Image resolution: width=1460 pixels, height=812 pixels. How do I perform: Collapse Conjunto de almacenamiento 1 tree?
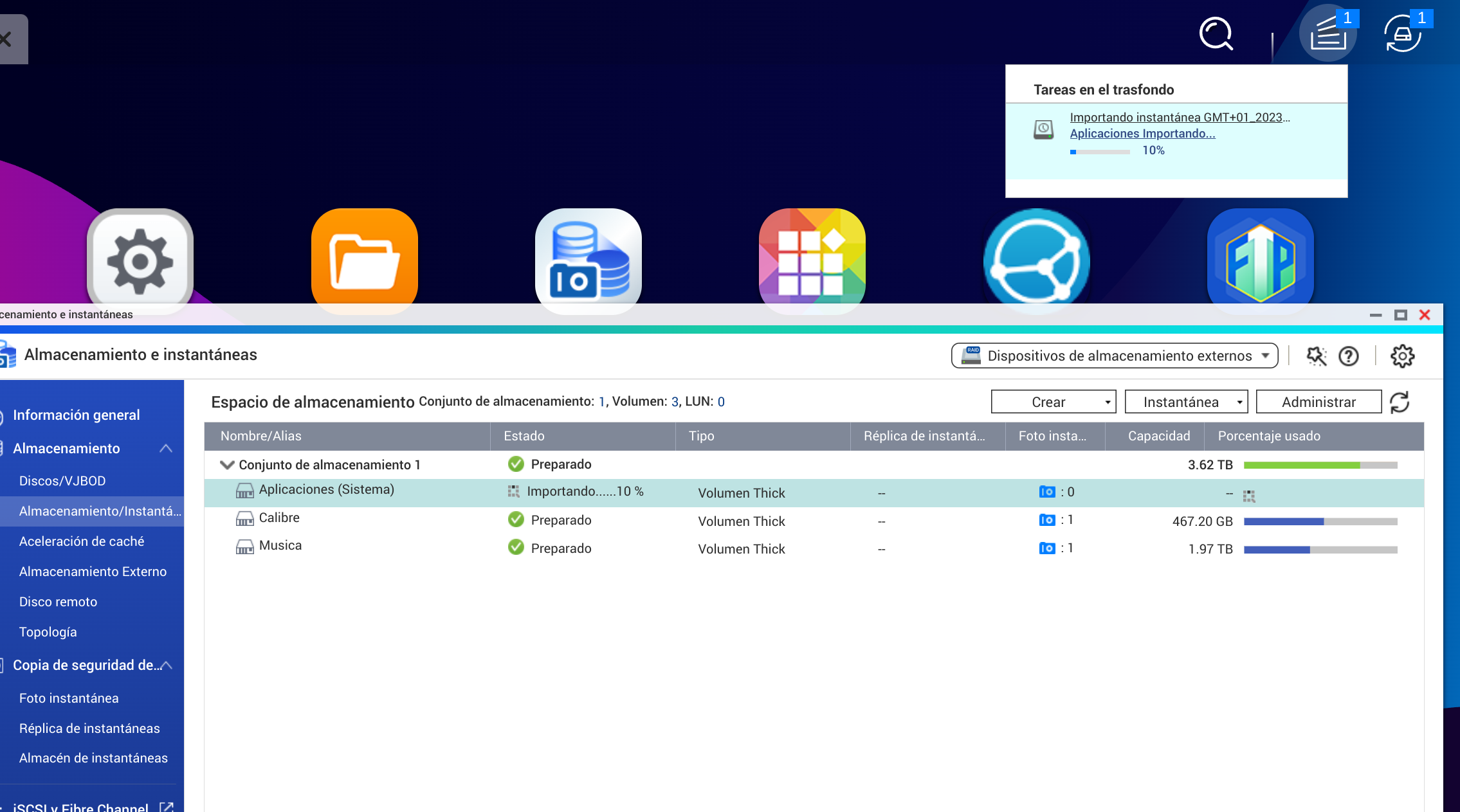pos(226,464)
